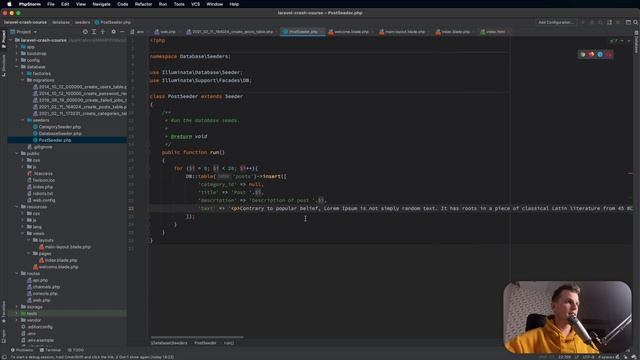Collapse the database folder
640x360 pixels.
tap(17, 67)
